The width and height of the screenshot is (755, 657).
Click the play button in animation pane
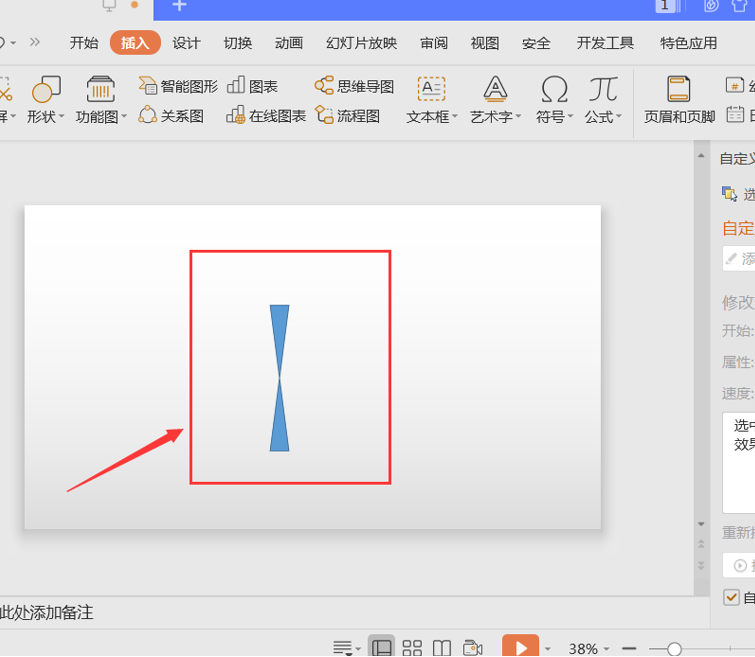point(739,565)
